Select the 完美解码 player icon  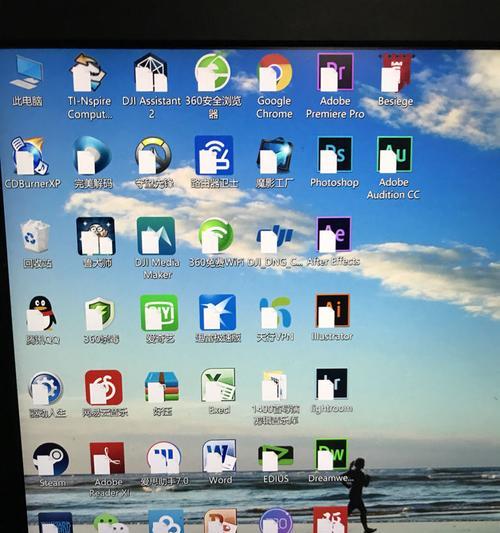click(91, 155)
